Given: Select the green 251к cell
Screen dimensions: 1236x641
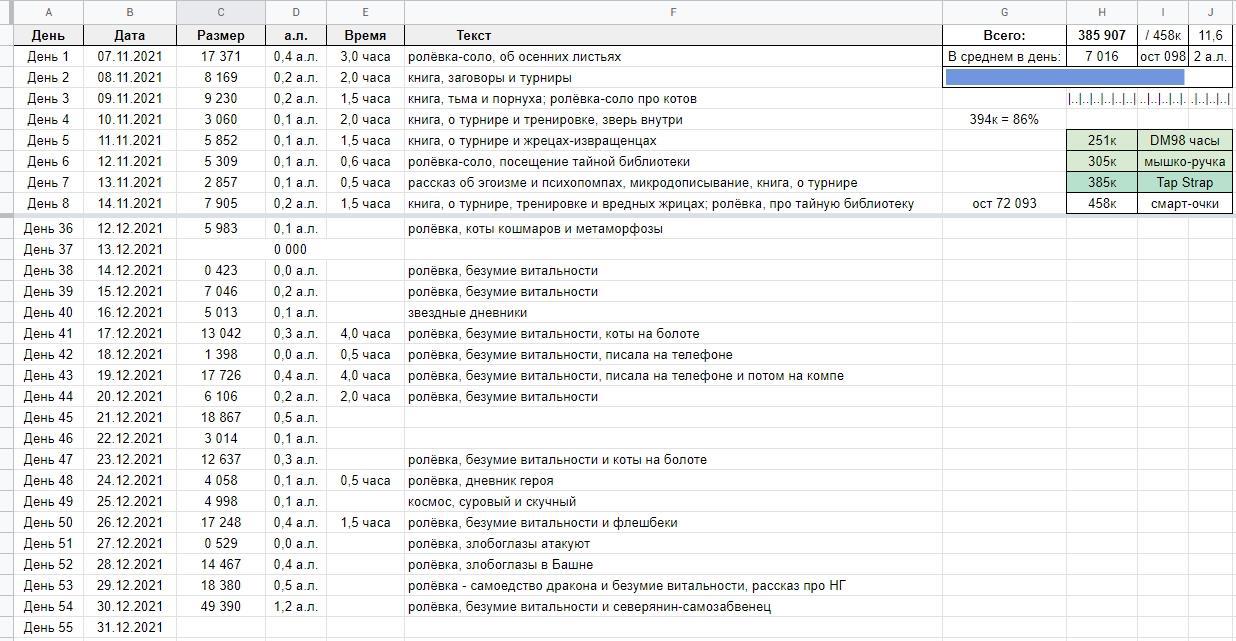Looking at the screenshot, I should pos(1101,141).
